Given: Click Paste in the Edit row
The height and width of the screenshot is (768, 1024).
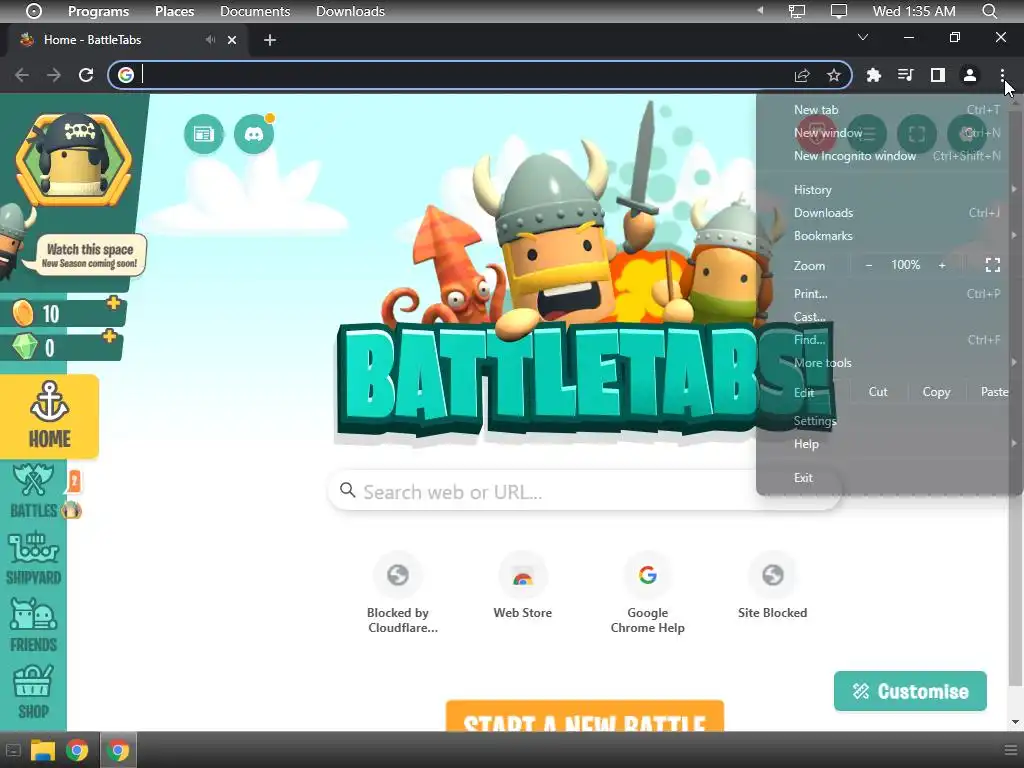Looking at the screenshot, I should [x=994, y=392].
